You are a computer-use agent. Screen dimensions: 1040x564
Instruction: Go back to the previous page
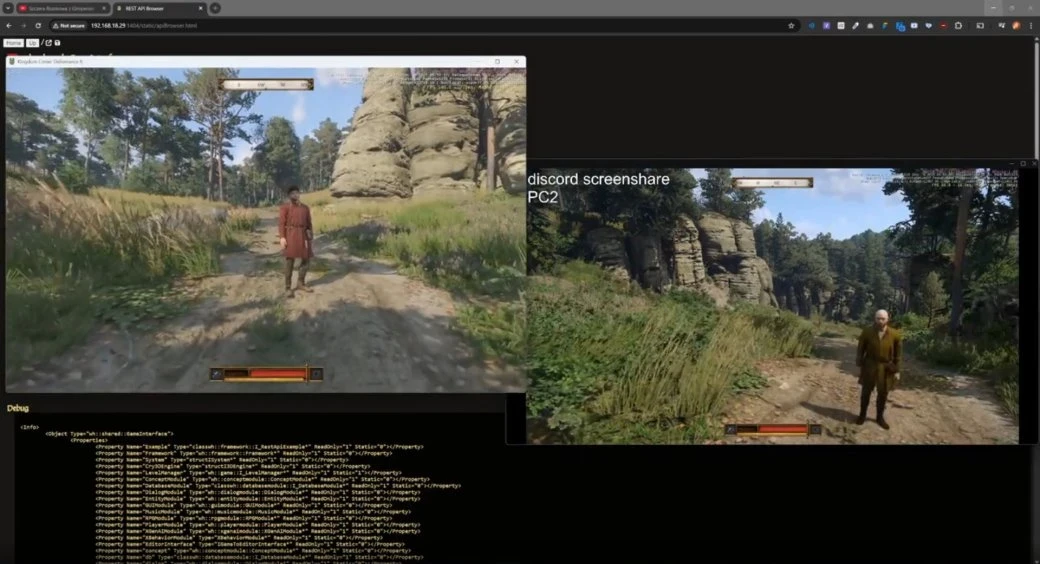(x=9, y=25)
